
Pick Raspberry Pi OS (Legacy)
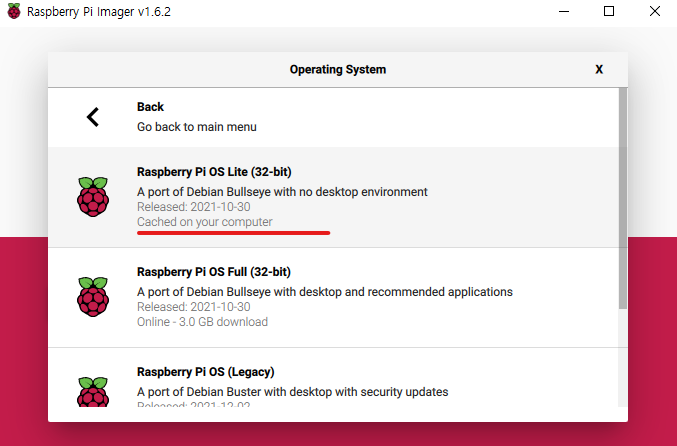pyautogui.click(x=333, y=378)
